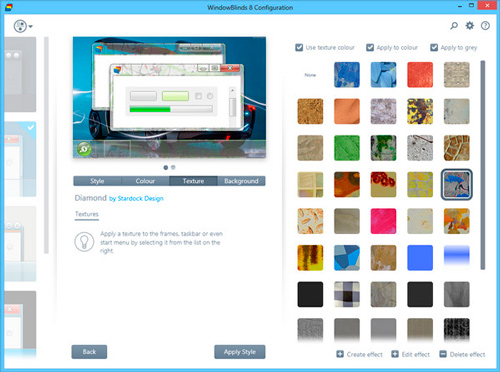Select the highlighted blue graffiti texture
The width and height of the screenshot is (500, 372).
tap(457, 185)
